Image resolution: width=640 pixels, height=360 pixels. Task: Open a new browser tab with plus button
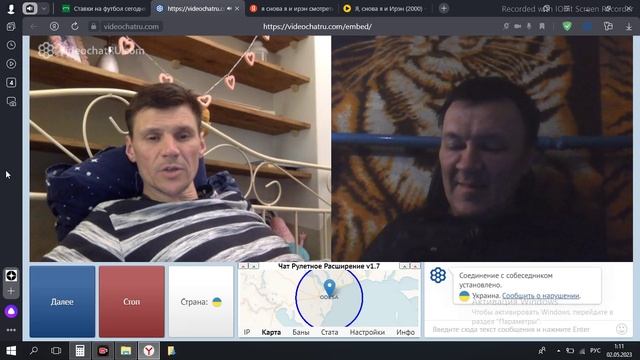[x=444, y=8]
